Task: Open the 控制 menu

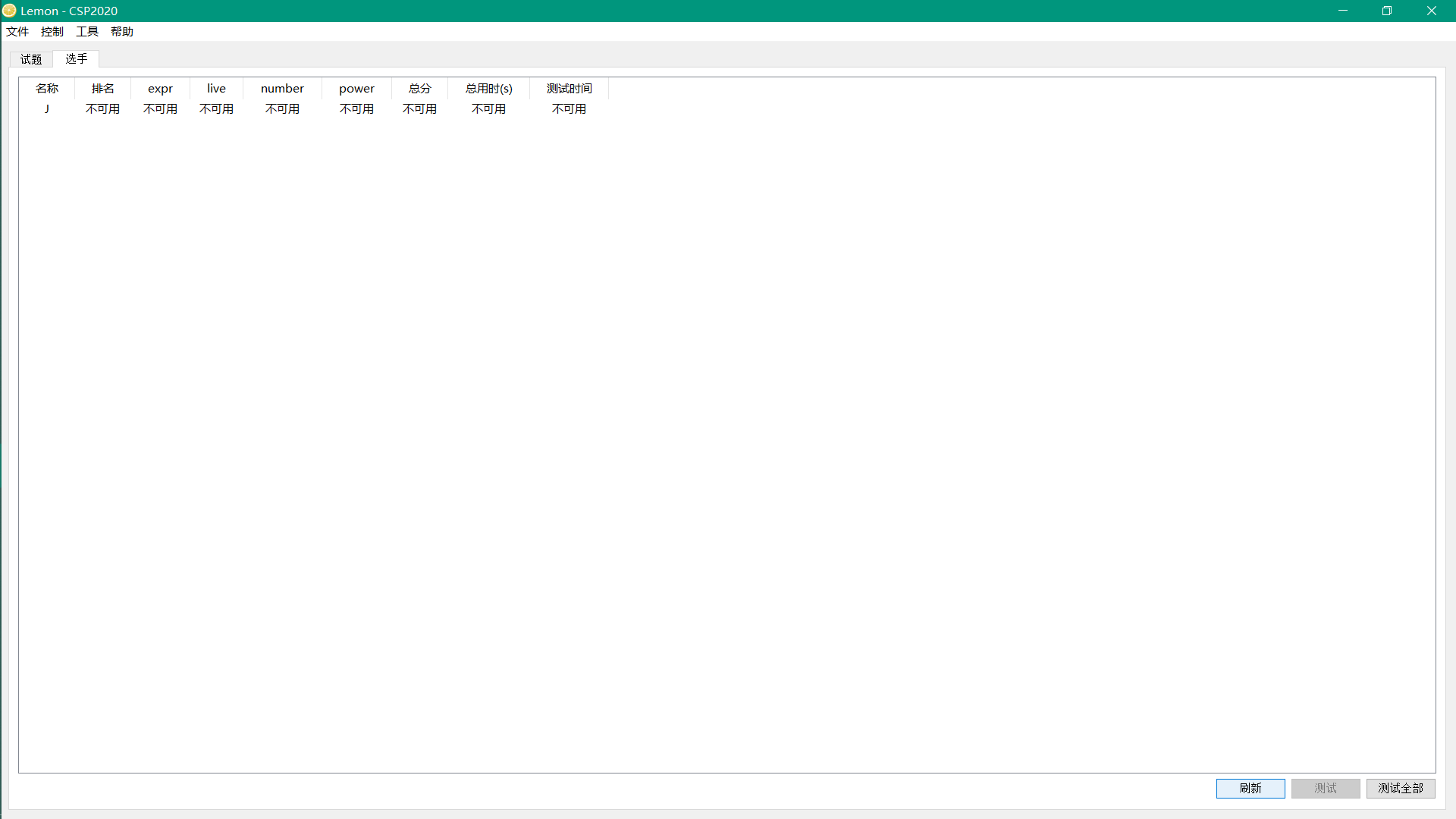Action: pos(52,31)
